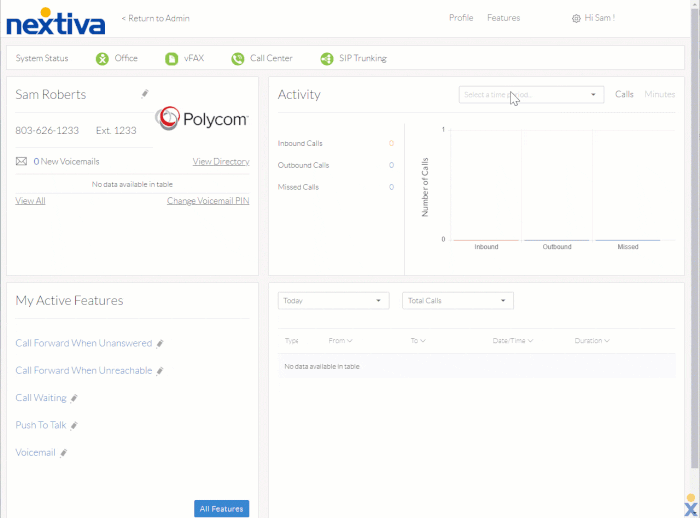The image size is (700, 518).
Task: Edit Call Waiting pencil icon
Action: coord(74,398)
